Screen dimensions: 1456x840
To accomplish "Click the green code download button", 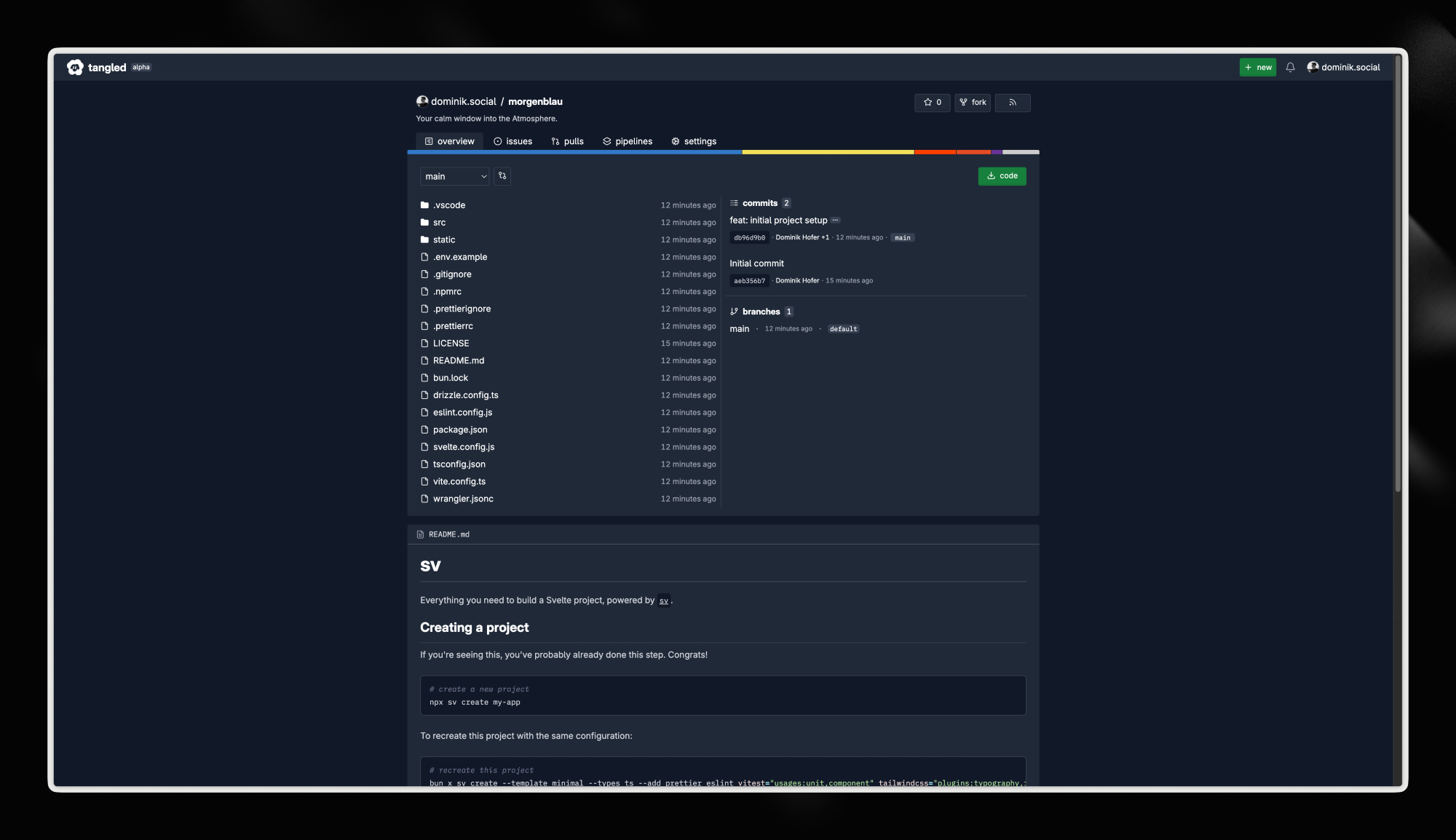I will pyautogui.click(x=1002, y=176).
